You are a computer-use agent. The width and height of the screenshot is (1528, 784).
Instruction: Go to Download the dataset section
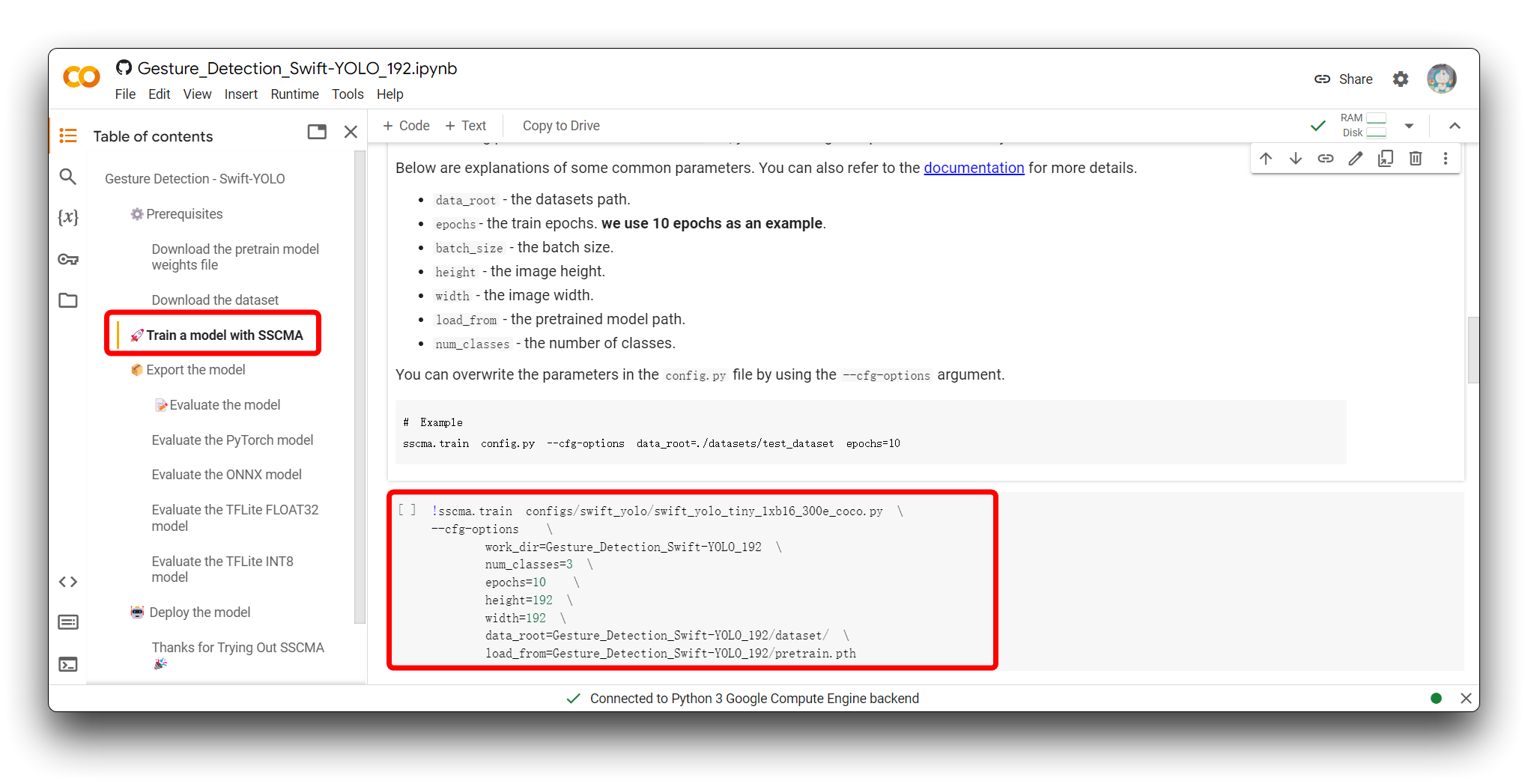[215, 300]
